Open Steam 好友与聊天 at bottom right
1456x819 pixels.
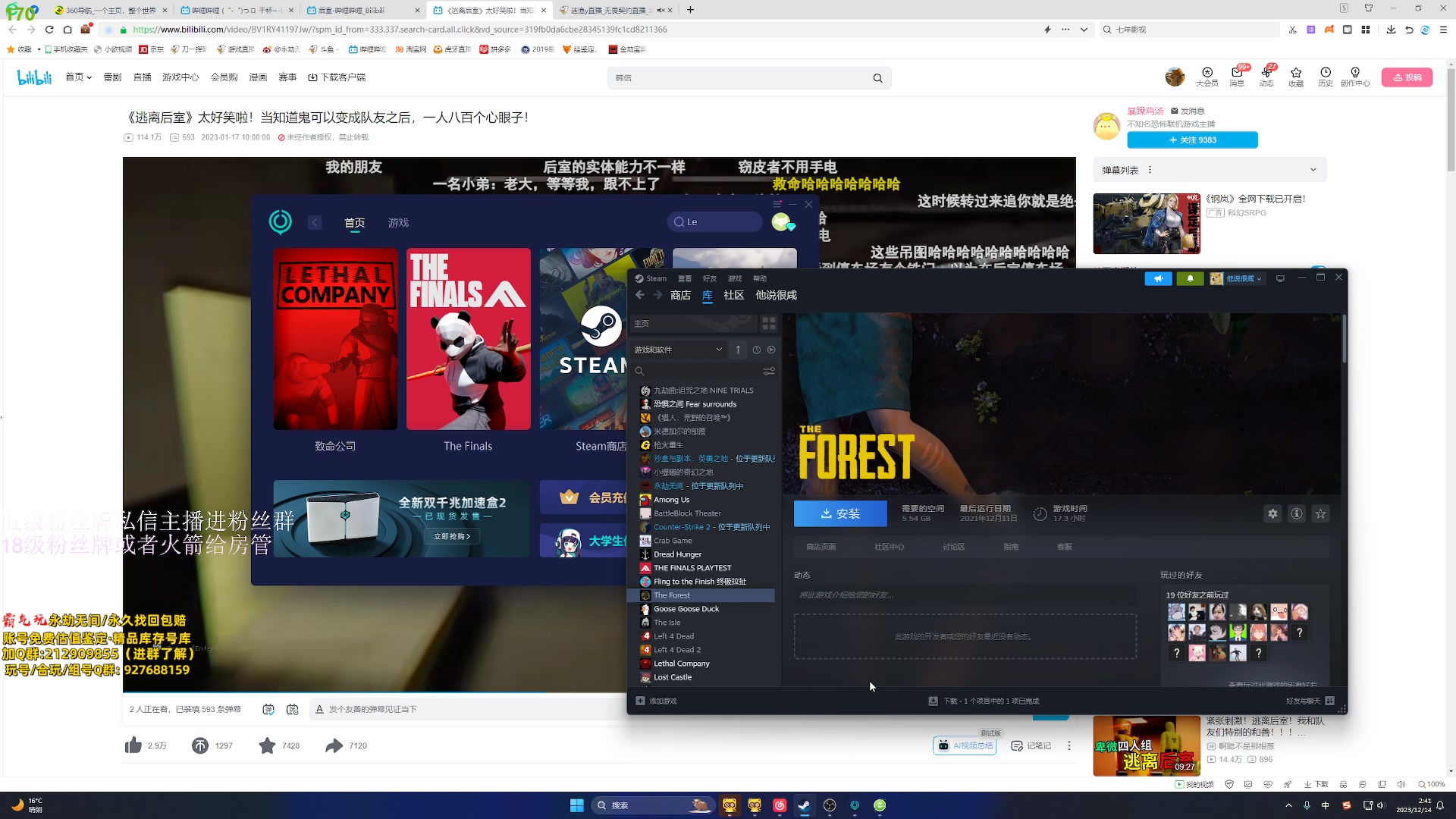pyautogui.click(x=1310, y=701)
